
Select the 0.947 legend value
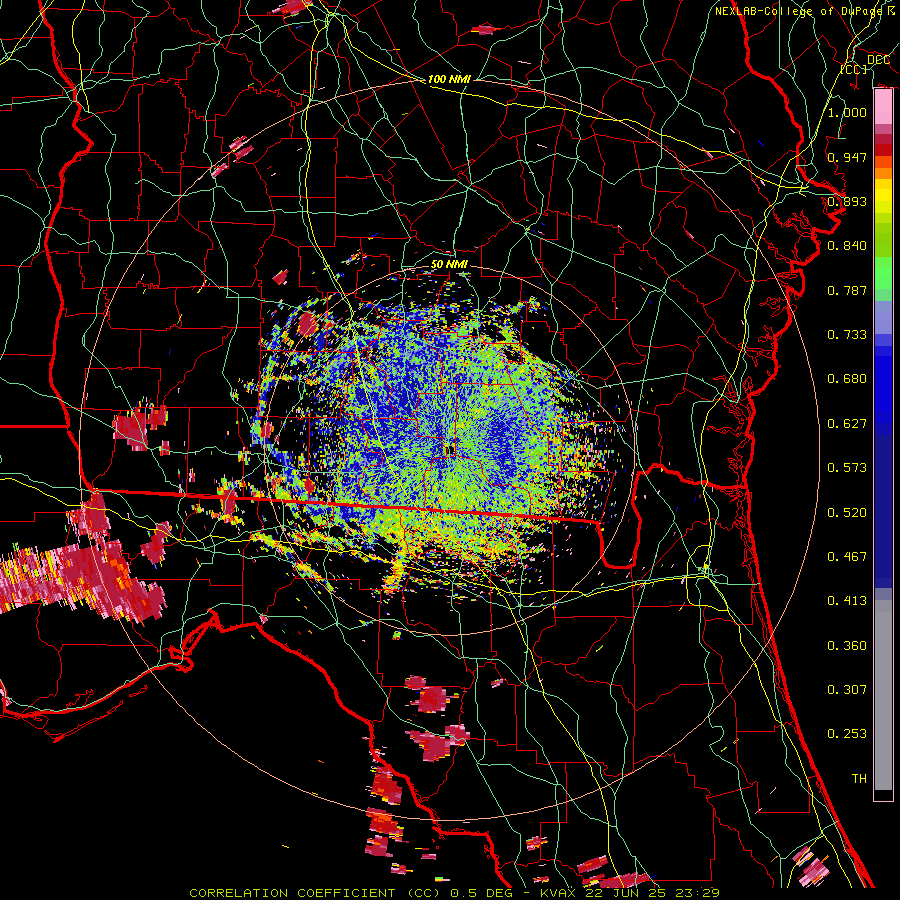(847, 157)
